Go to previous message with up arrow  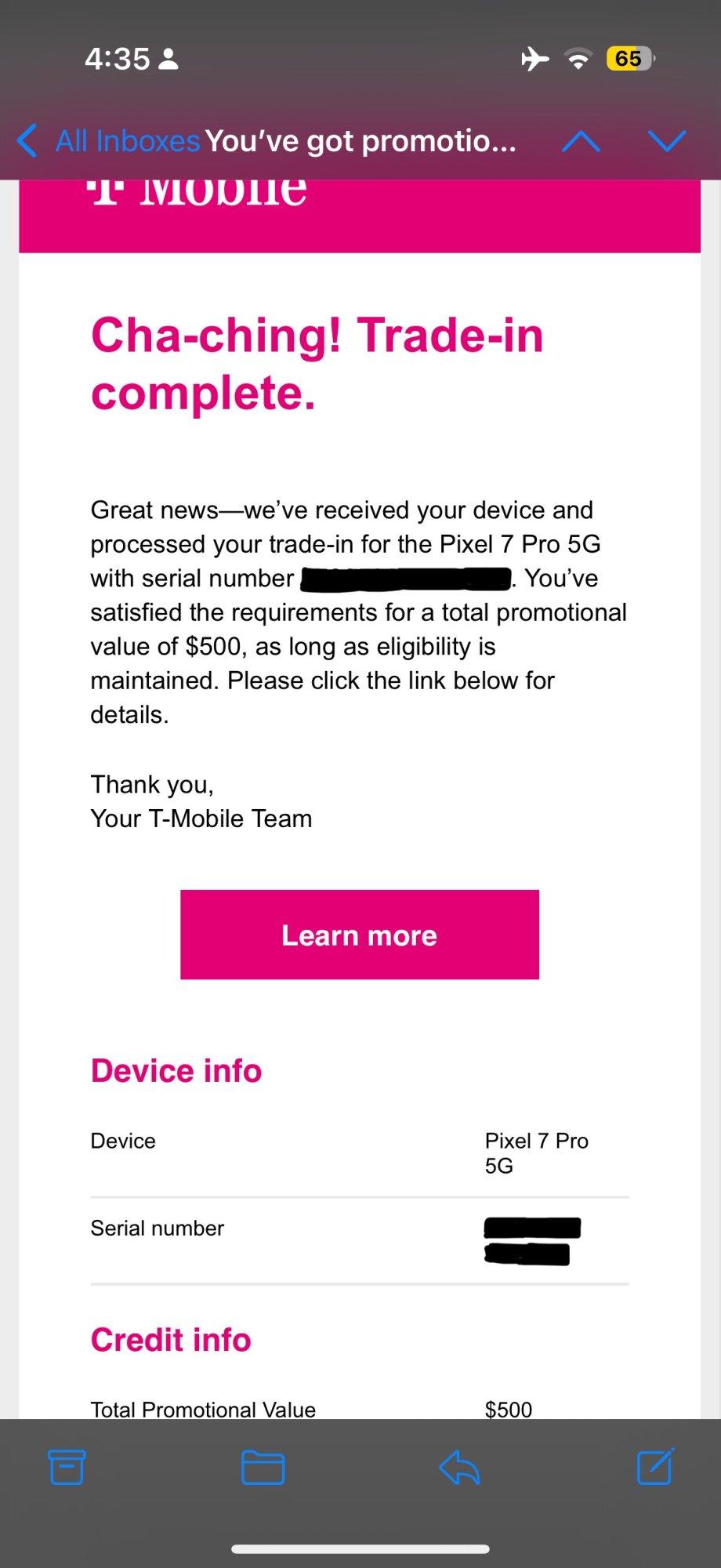pos(581,141)
